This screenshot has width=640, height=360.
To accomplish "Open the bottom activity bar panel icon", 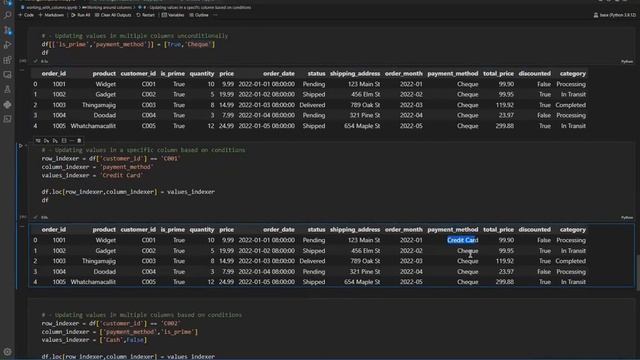I will point(7,119).
